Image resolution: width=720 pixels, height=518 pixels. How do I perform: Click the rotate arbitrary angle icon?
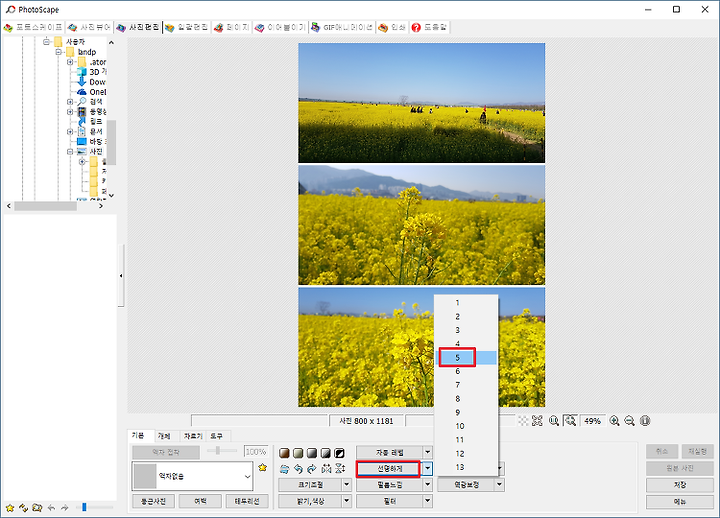(x=284, y=469)
